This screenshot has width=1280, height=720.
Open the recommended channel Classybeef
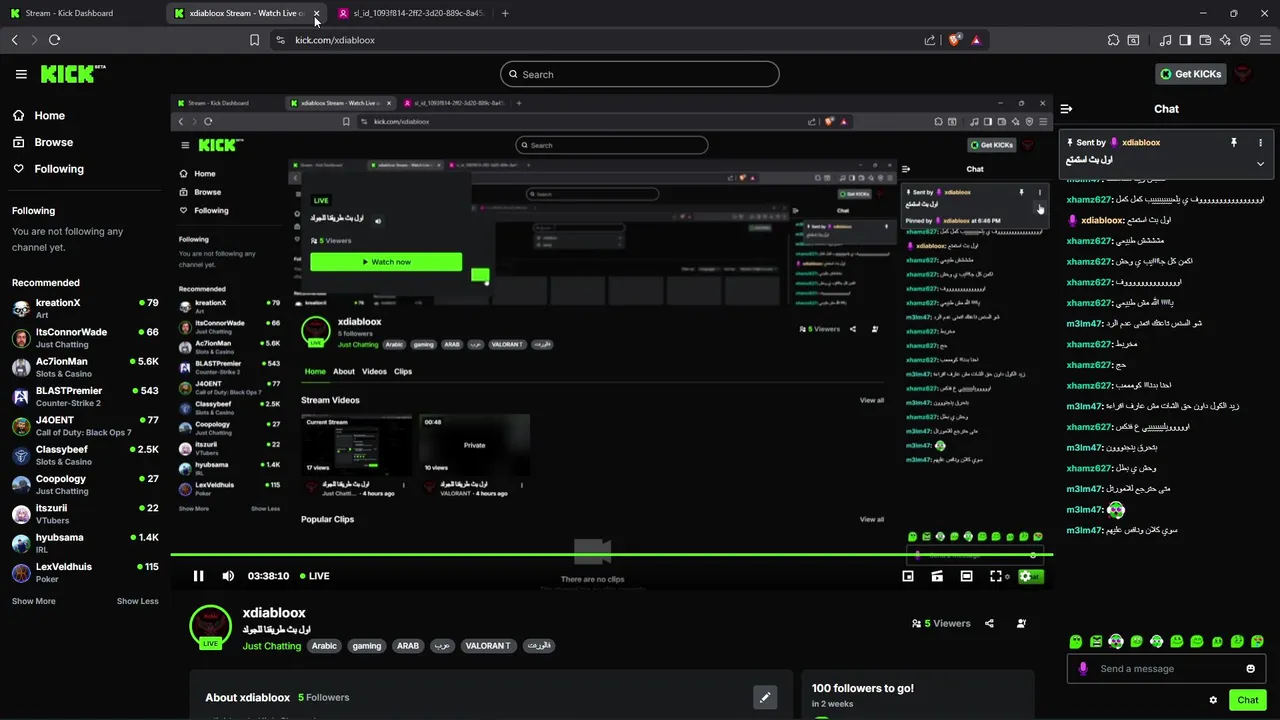[85, 455]
